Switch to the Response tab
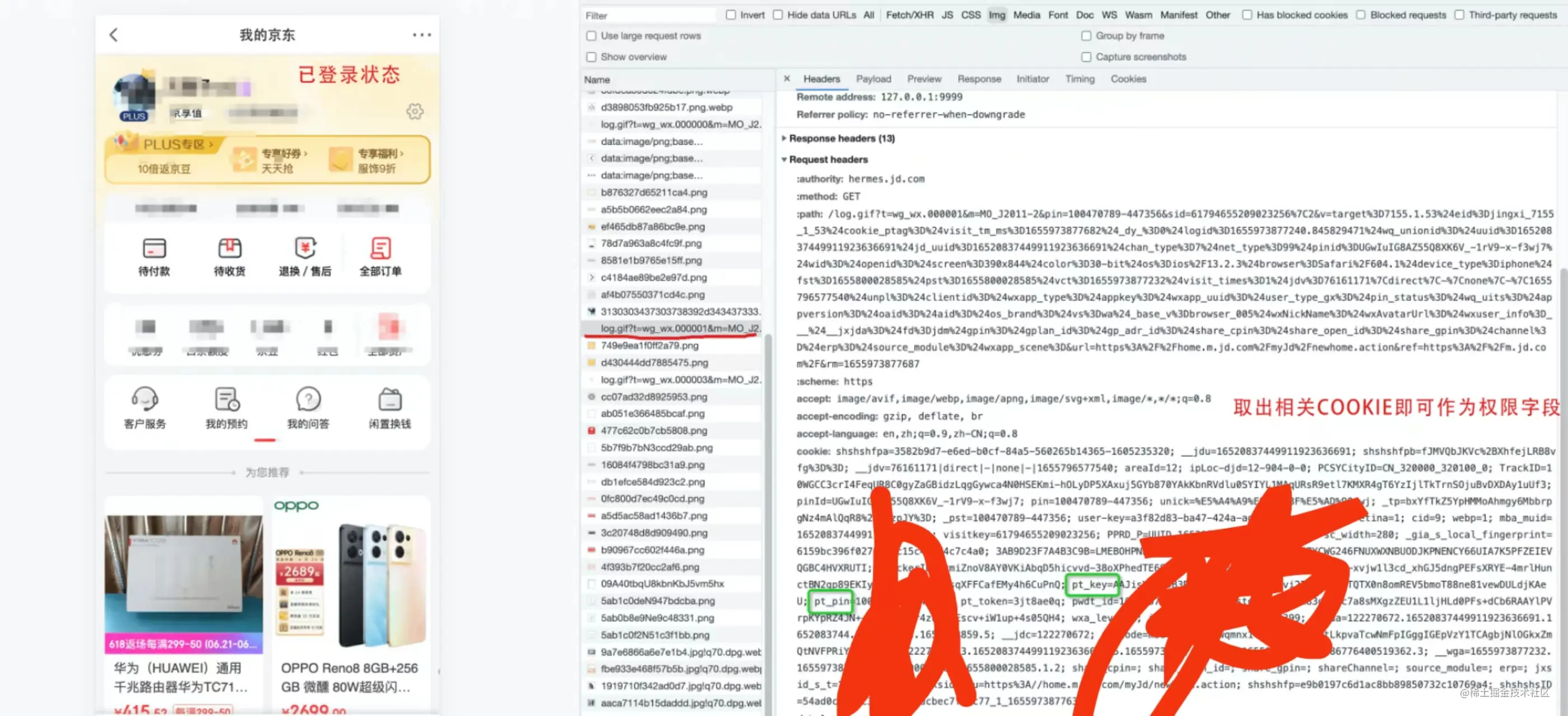 click(x=979, y=79)
